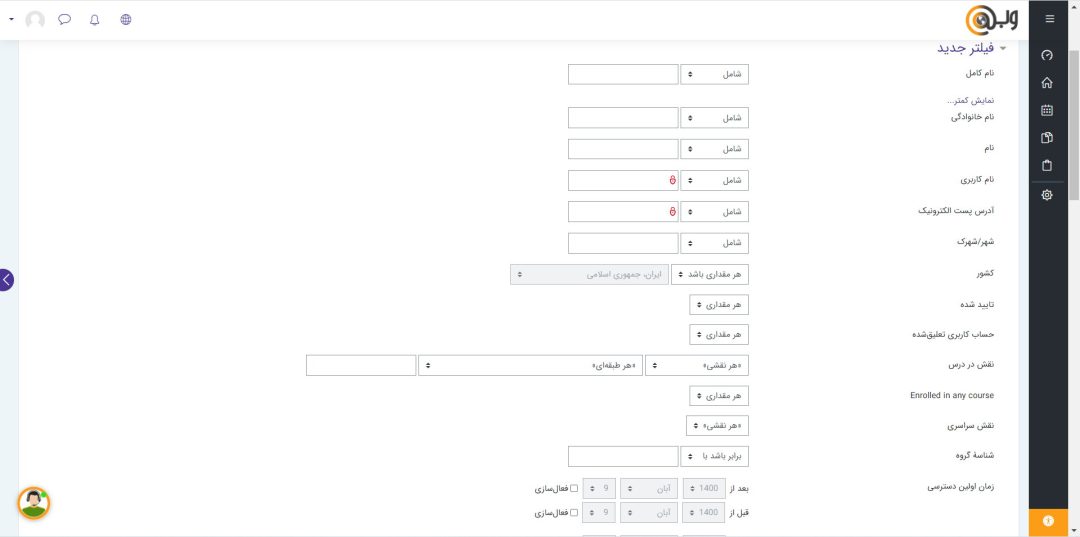Screen dimensions: 1080x537
Task: Open the calendar icon in the sidebar
Action: point(1047,111)
